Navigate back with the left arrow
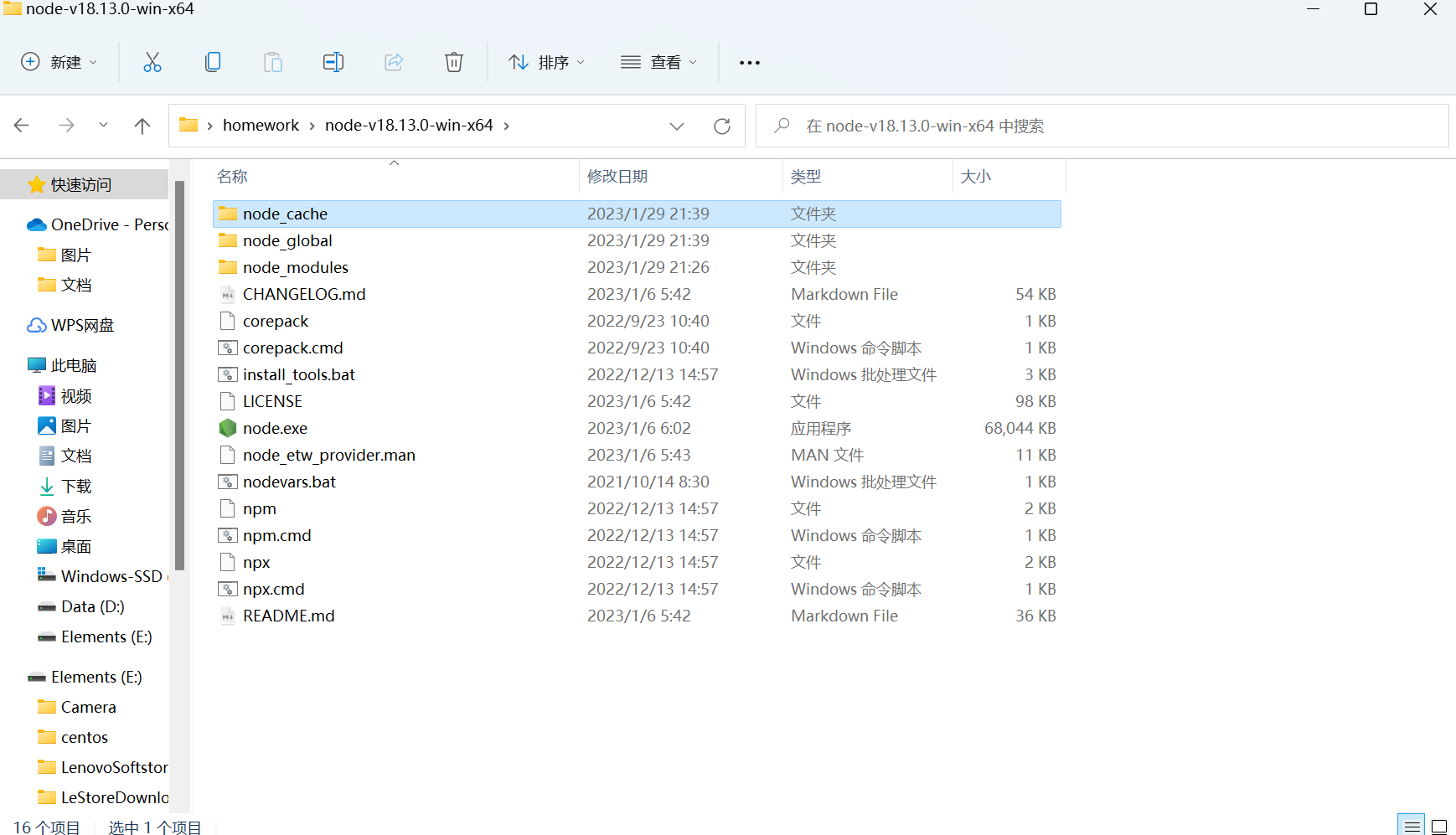Screen dimensions: 1456x835 pyautogui.click(x=23, y=126)
